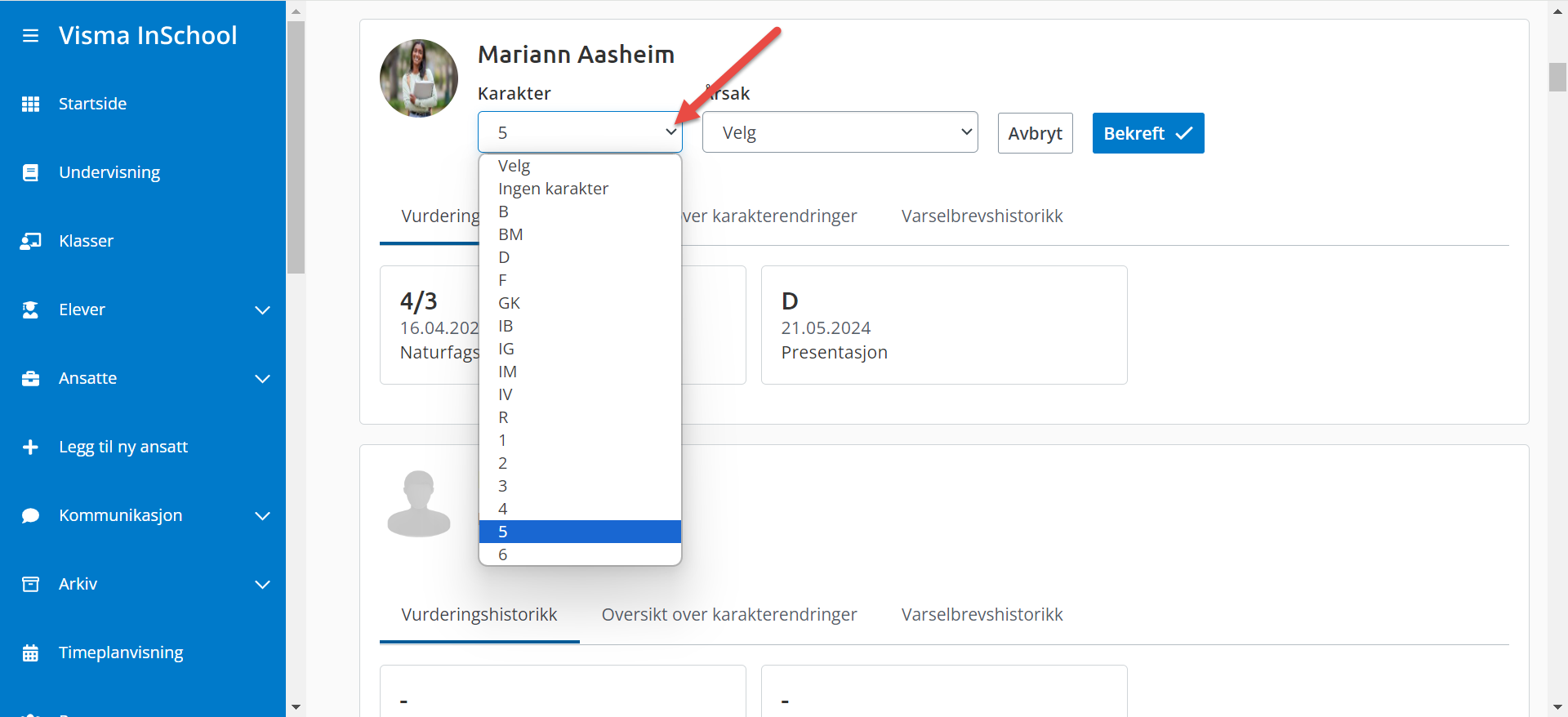This screenshot has width=1568, height=717.
Task: Open the Presentasjon assessment card dated 21.05.2024
Action: 944,325
